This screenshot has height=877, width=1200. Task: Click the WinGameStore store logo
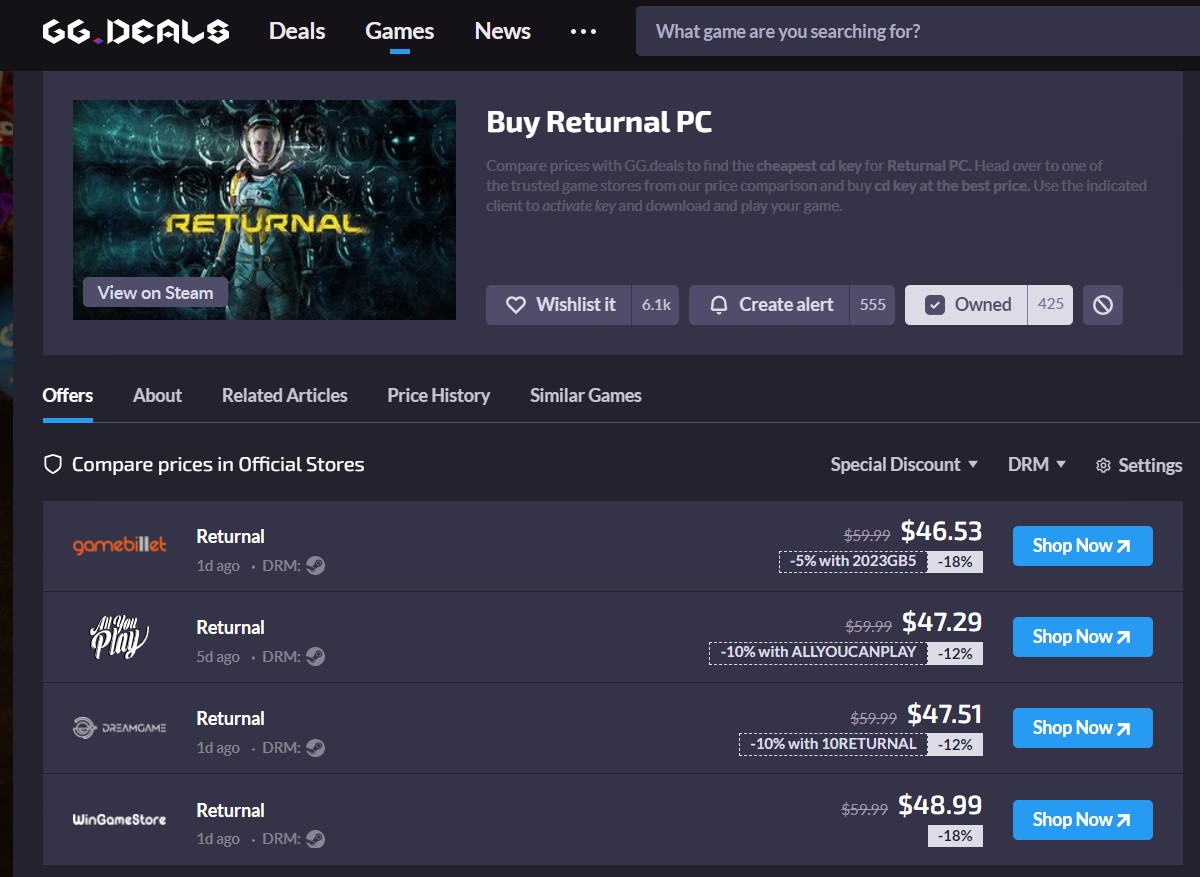[120, 819]
